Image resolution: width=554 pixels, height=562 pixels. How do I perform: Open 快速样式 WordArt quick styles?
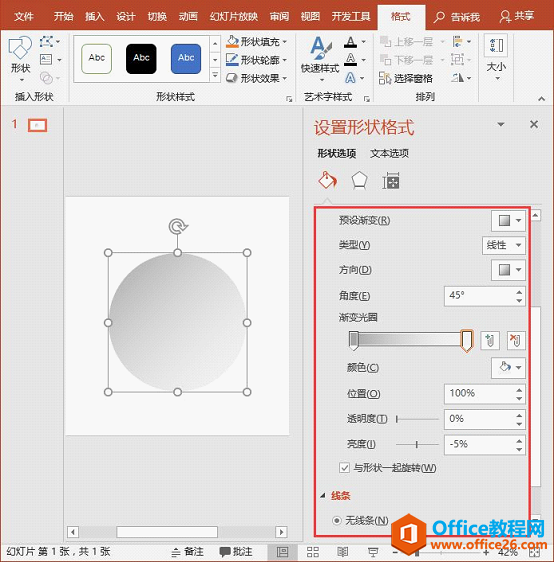320,59
